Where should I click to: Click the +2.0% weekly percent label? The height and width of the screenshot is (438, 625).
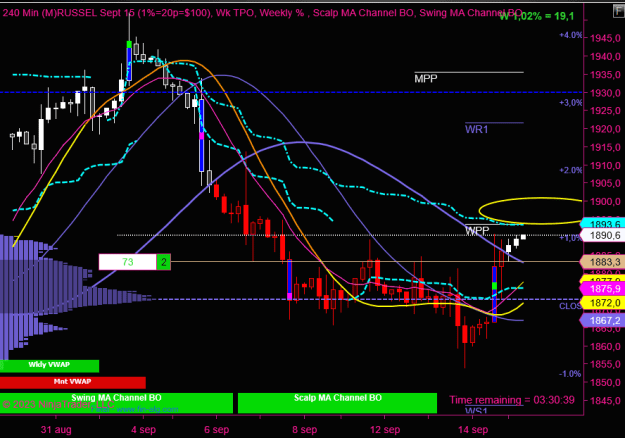pyautogui.click(x=570, y=170)
